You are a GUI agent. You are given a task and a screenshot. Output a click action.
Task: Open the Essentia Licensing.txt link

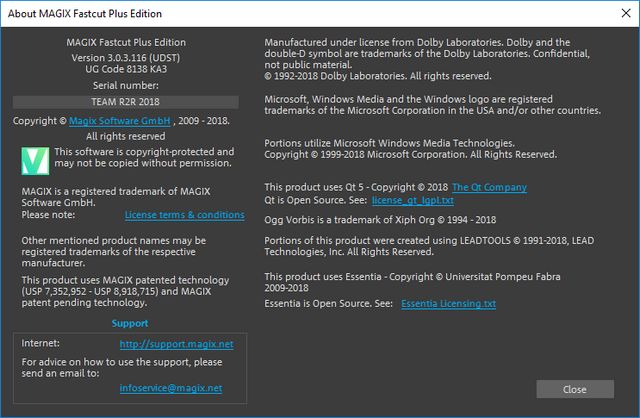click(447, 304)
